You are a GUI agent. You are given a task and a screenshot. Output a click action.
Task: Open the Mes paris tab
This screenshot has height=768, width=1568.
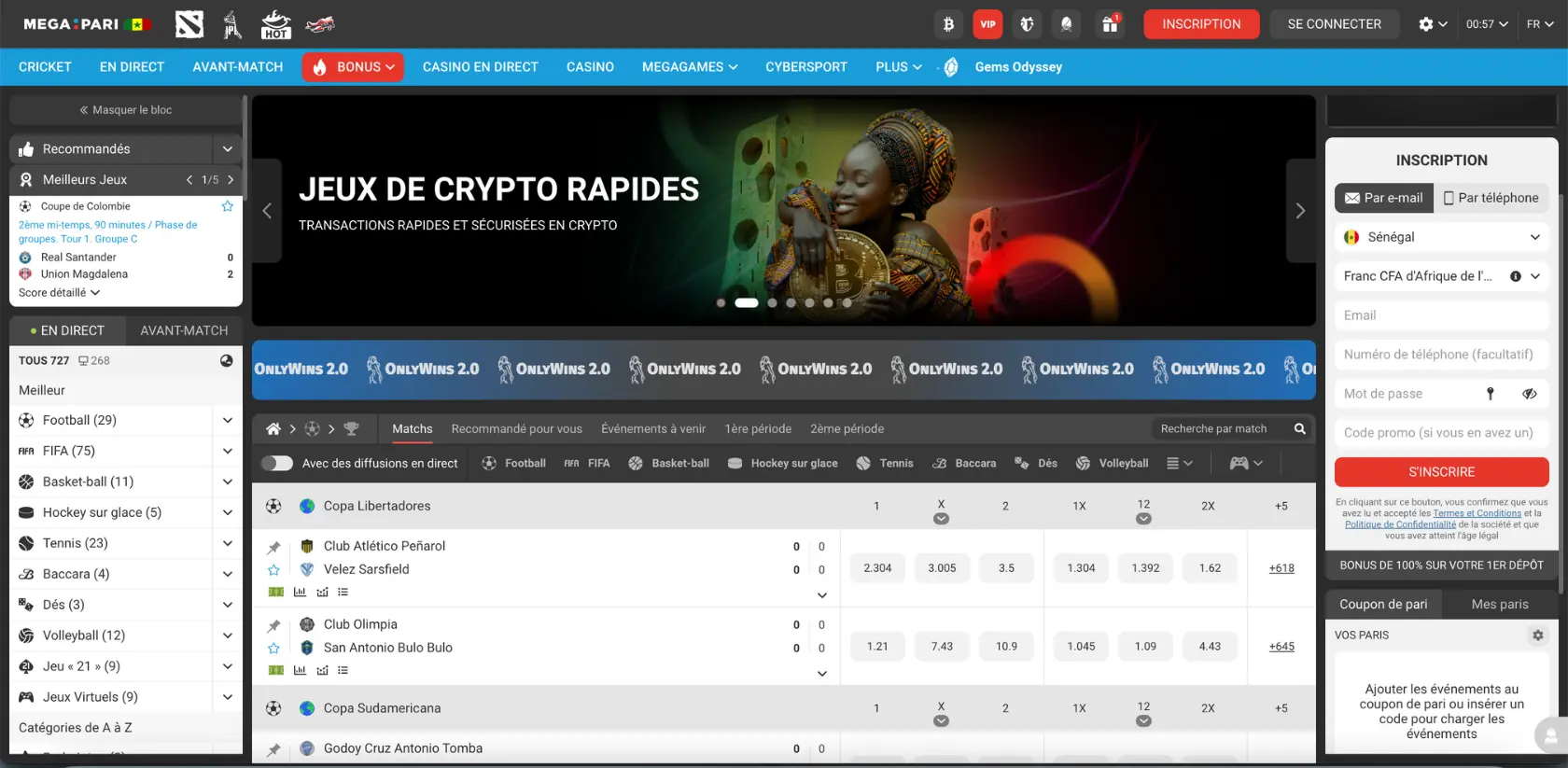[x=1500, y=605]
